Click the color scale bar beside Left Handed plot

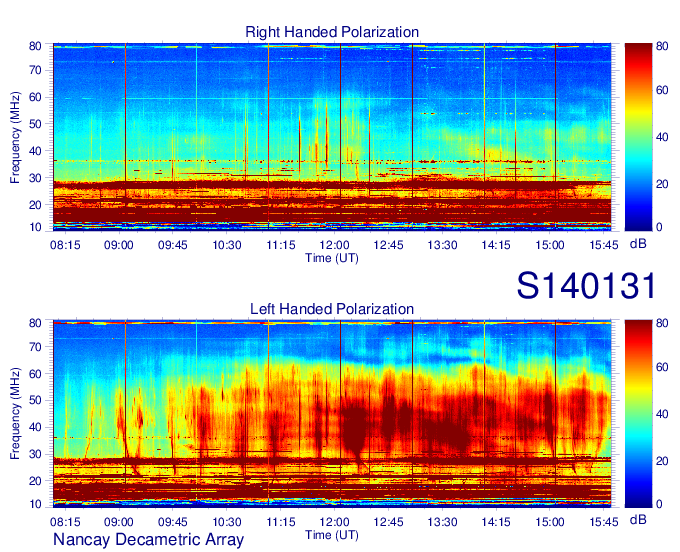(x=638, y=414)
